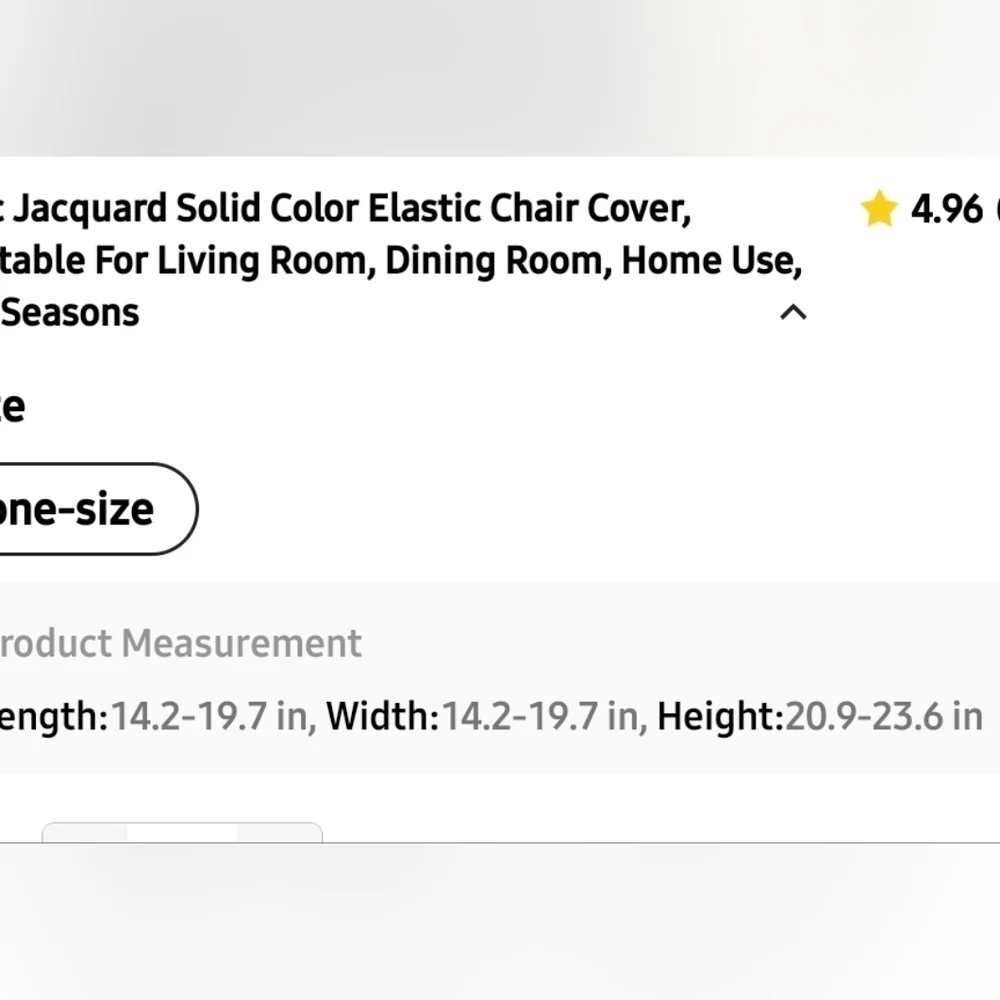Collapse the product title using the chevron
Viewport: 1000px width, 1000px height.
pos(793,313)
